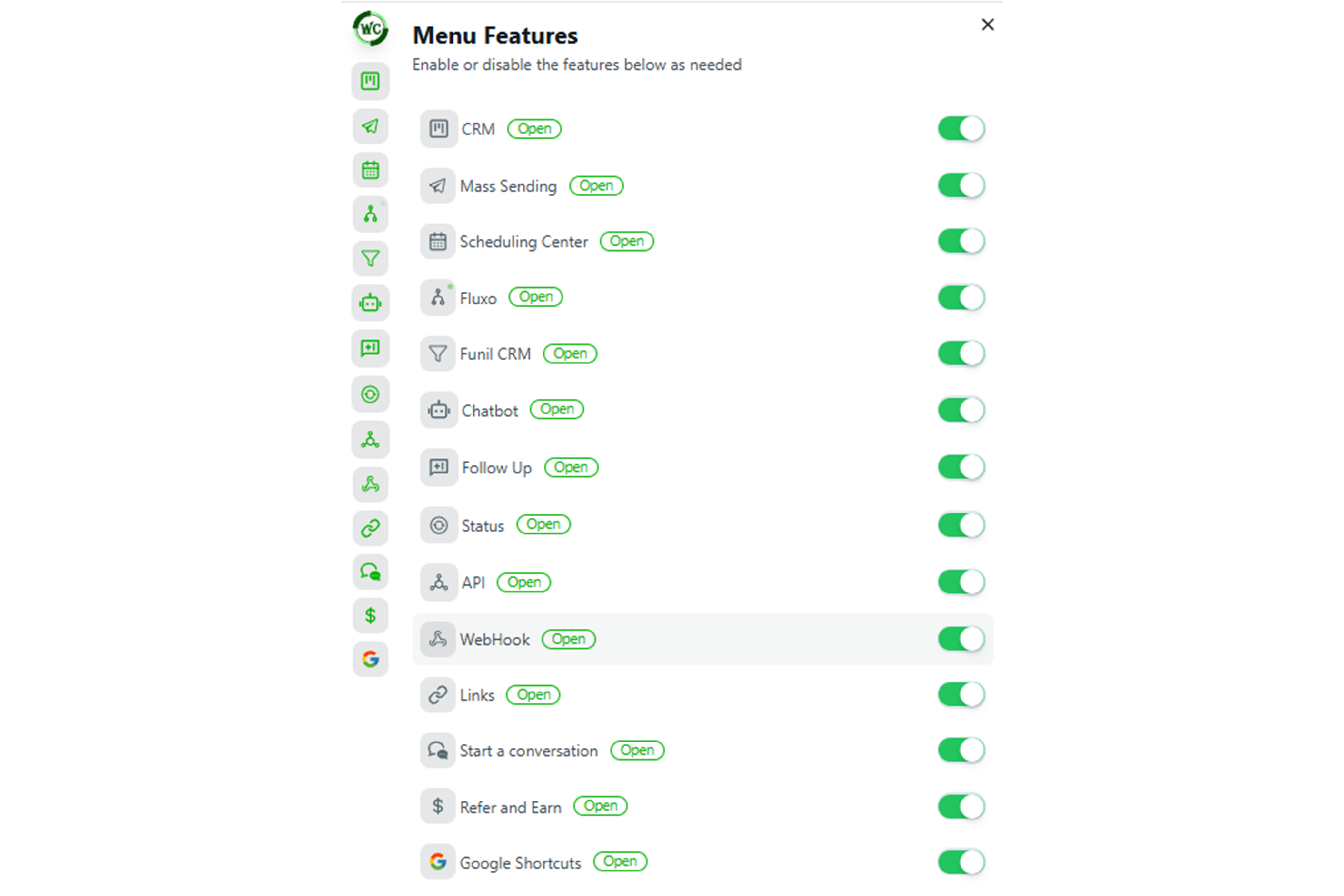1344x896 pixels.
Task: Open the Chatbot robot icon in sidebar
Action: 370,303
